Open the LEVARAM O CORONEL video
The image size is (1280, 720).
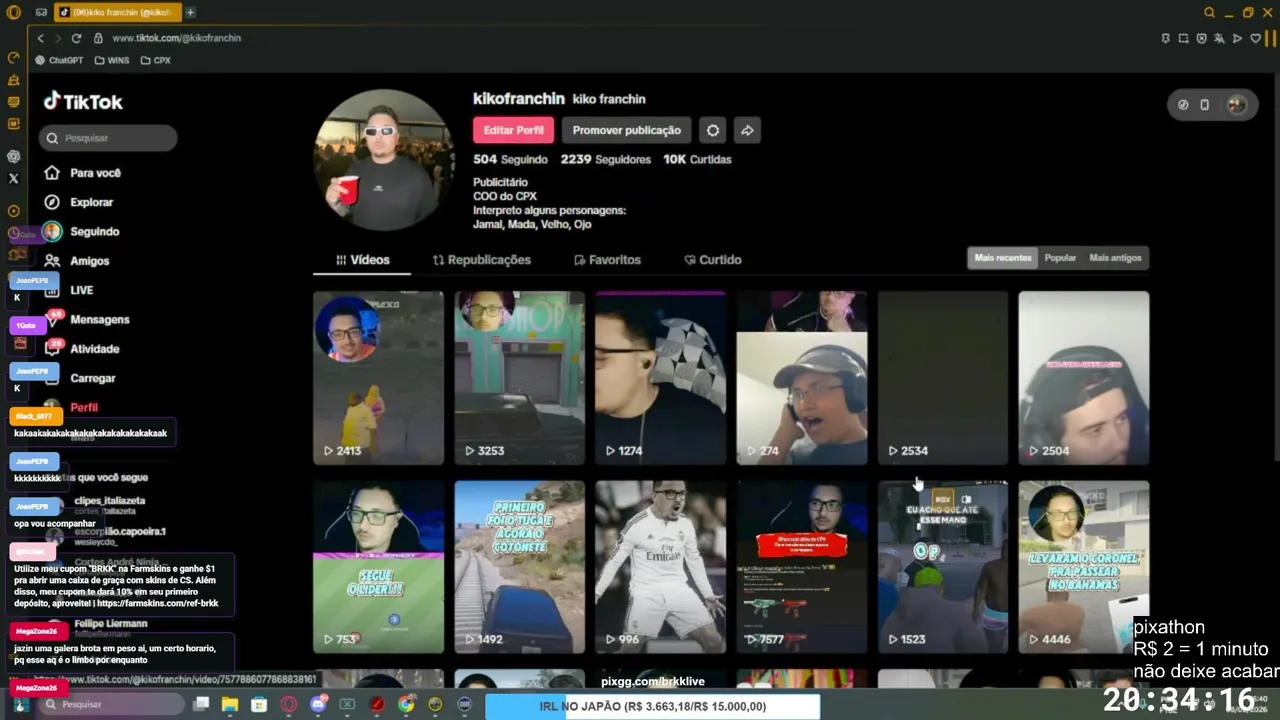coord(1084,567)
